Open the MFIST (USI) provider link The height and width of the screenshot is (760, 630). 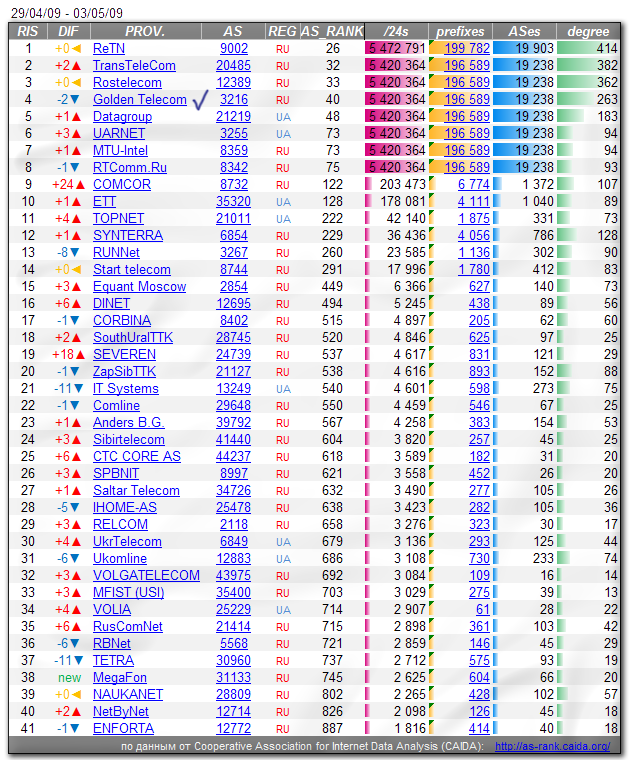pos(129,592)
